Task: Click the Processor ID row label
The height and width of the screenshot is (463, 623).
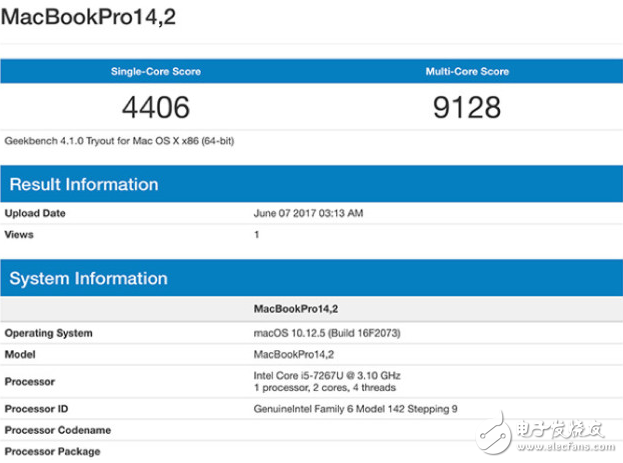Action: click(x=39, y=409)
